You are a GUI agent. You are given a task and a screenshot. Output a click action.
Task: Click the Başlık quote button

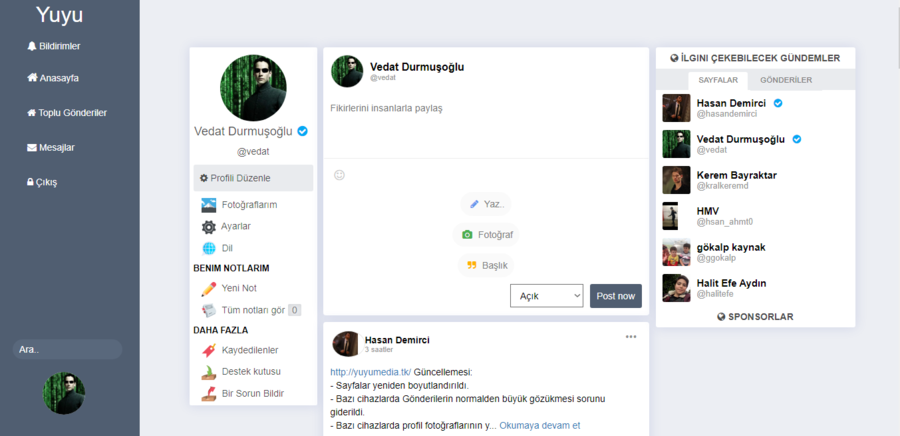click(486, 266)
